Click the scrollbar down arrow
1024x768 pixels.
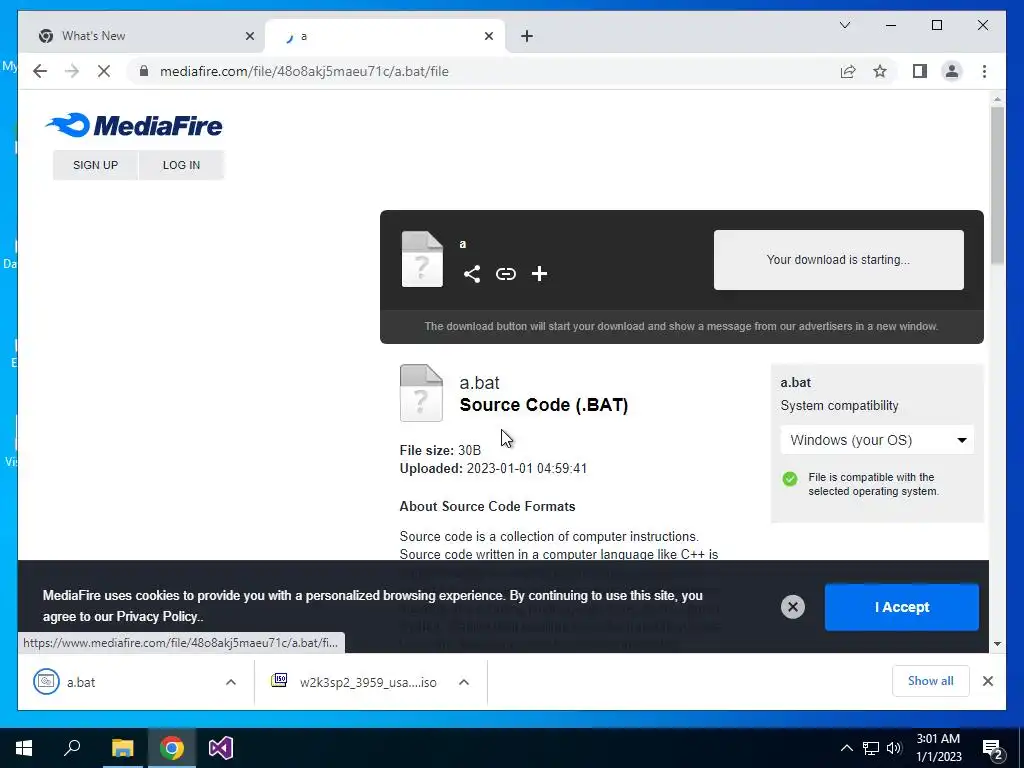click(x=997, y=644)
